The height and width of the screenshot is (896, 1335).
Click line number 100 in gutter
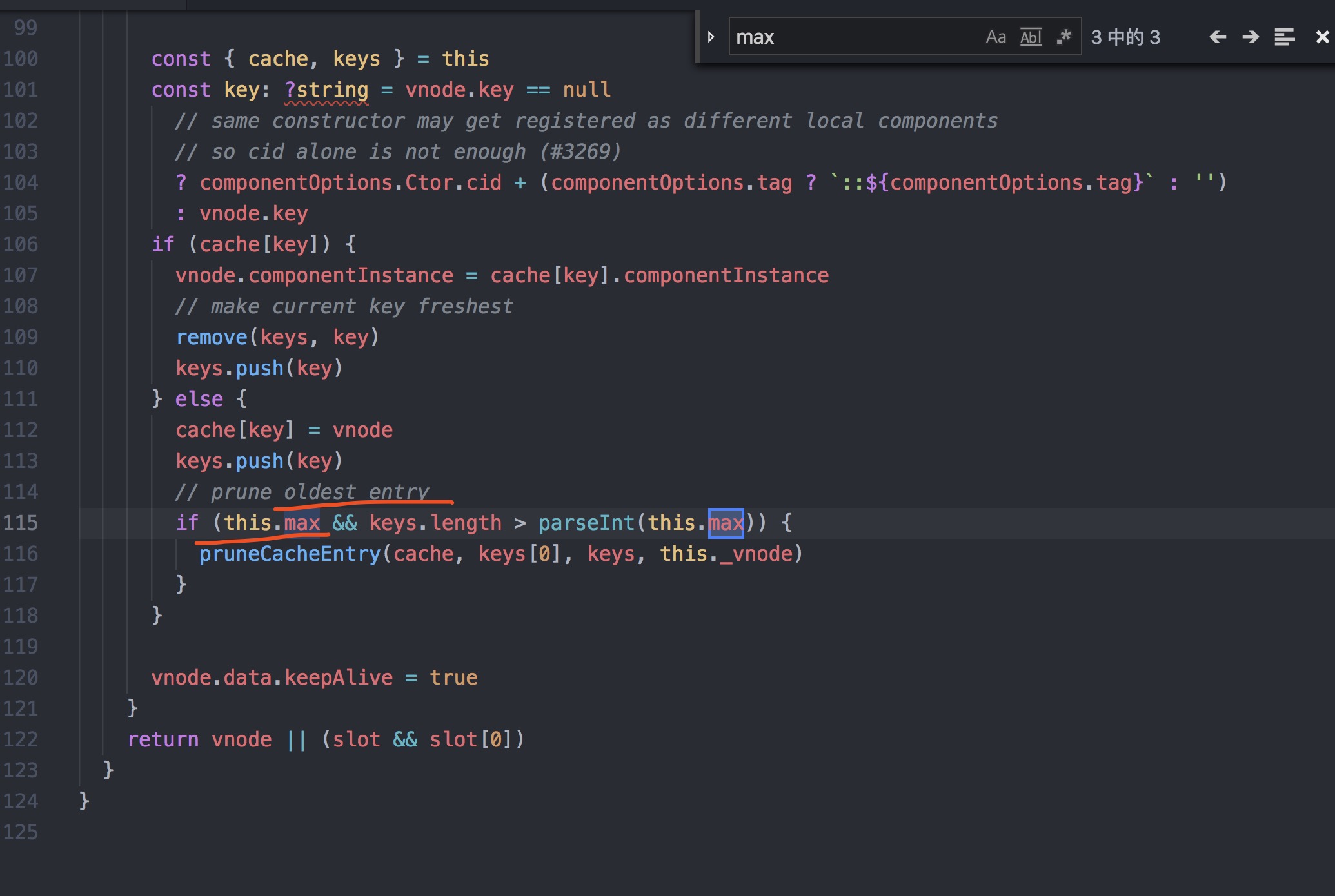tap(21, 59)
